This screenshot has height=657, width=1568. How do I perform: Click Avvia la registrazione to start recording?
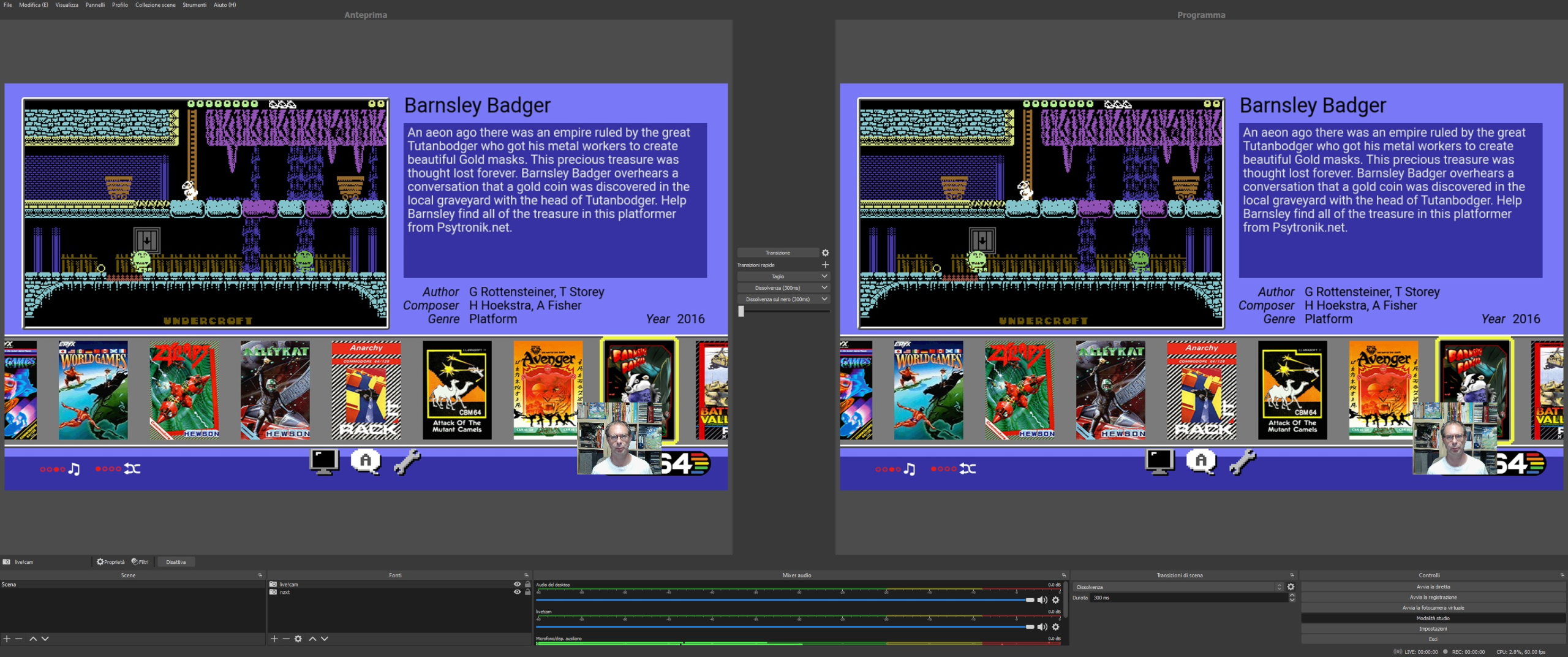[1433, 598]
